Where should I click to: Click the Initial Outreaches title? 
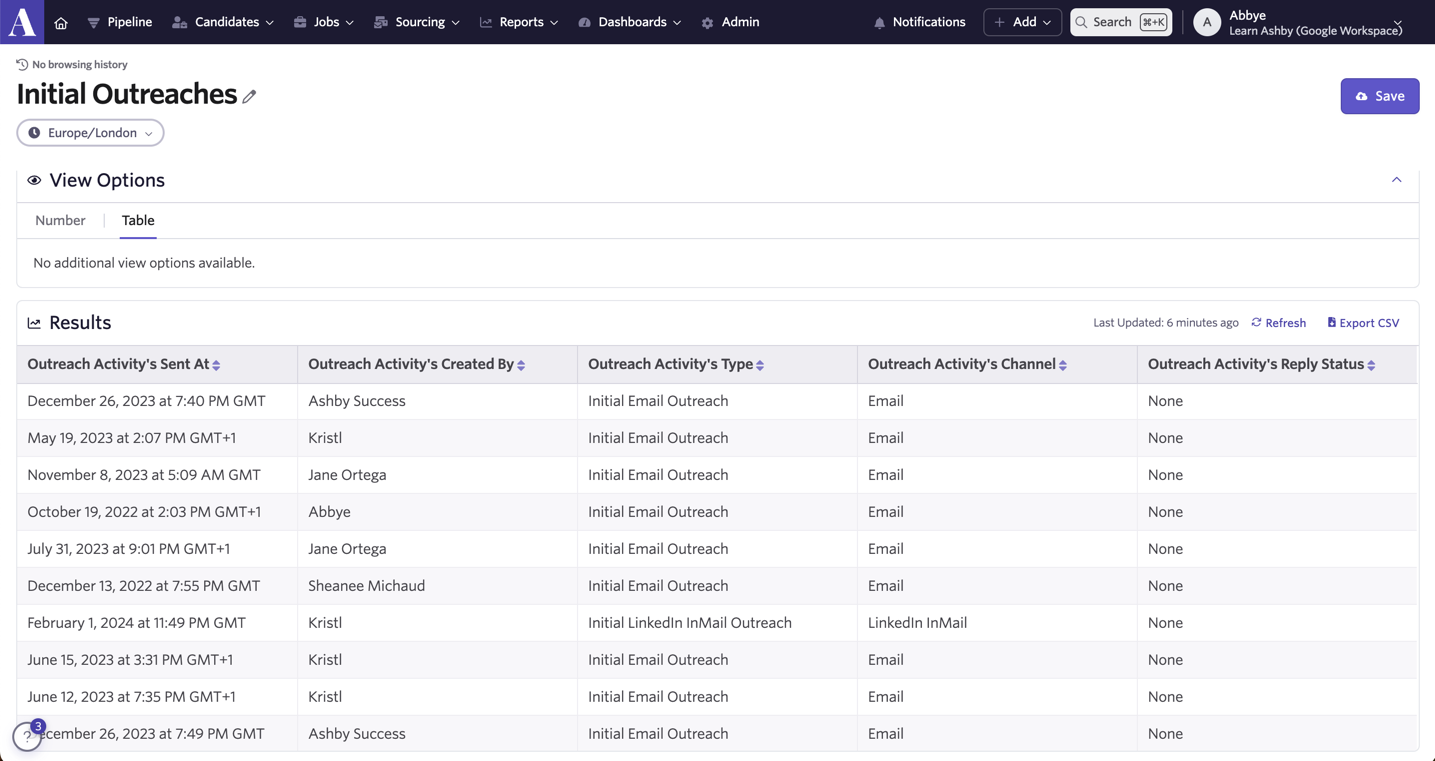pyautogui.click(x=127, y=94)
